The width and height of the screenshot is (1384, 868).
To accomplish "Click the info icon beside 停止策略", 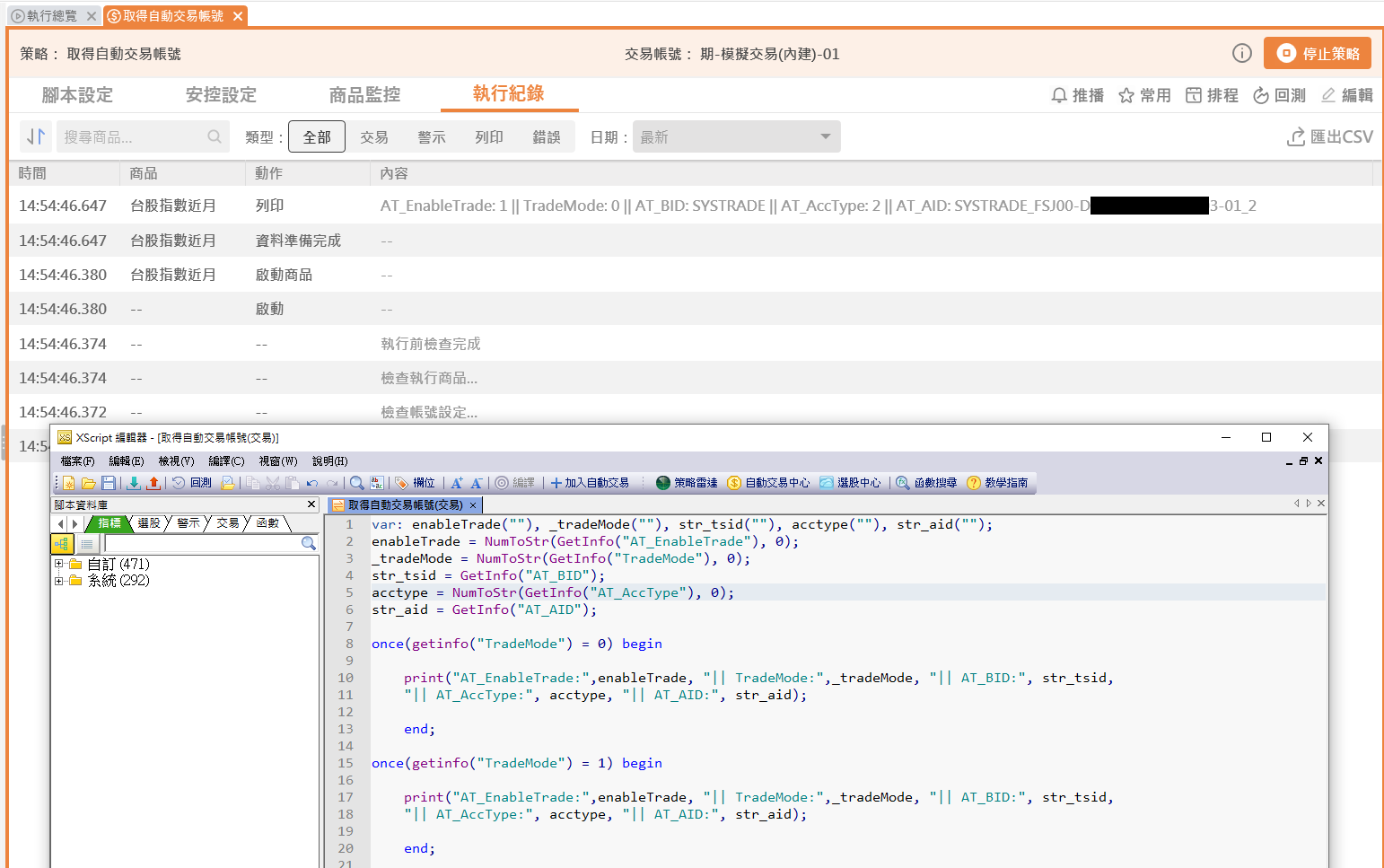I will click(x=1241, y=54).
